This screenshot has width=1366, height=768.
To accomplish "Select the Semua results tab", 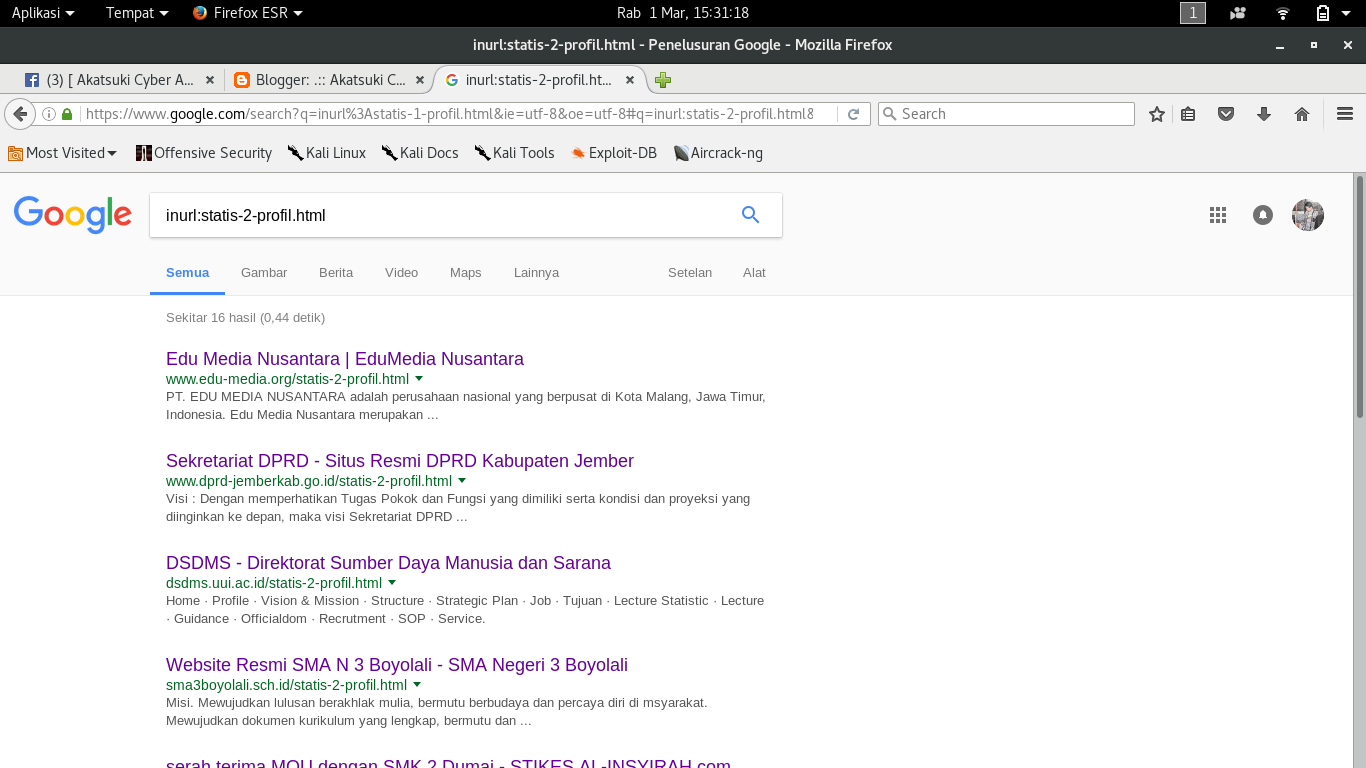I will tap(188, 273).
